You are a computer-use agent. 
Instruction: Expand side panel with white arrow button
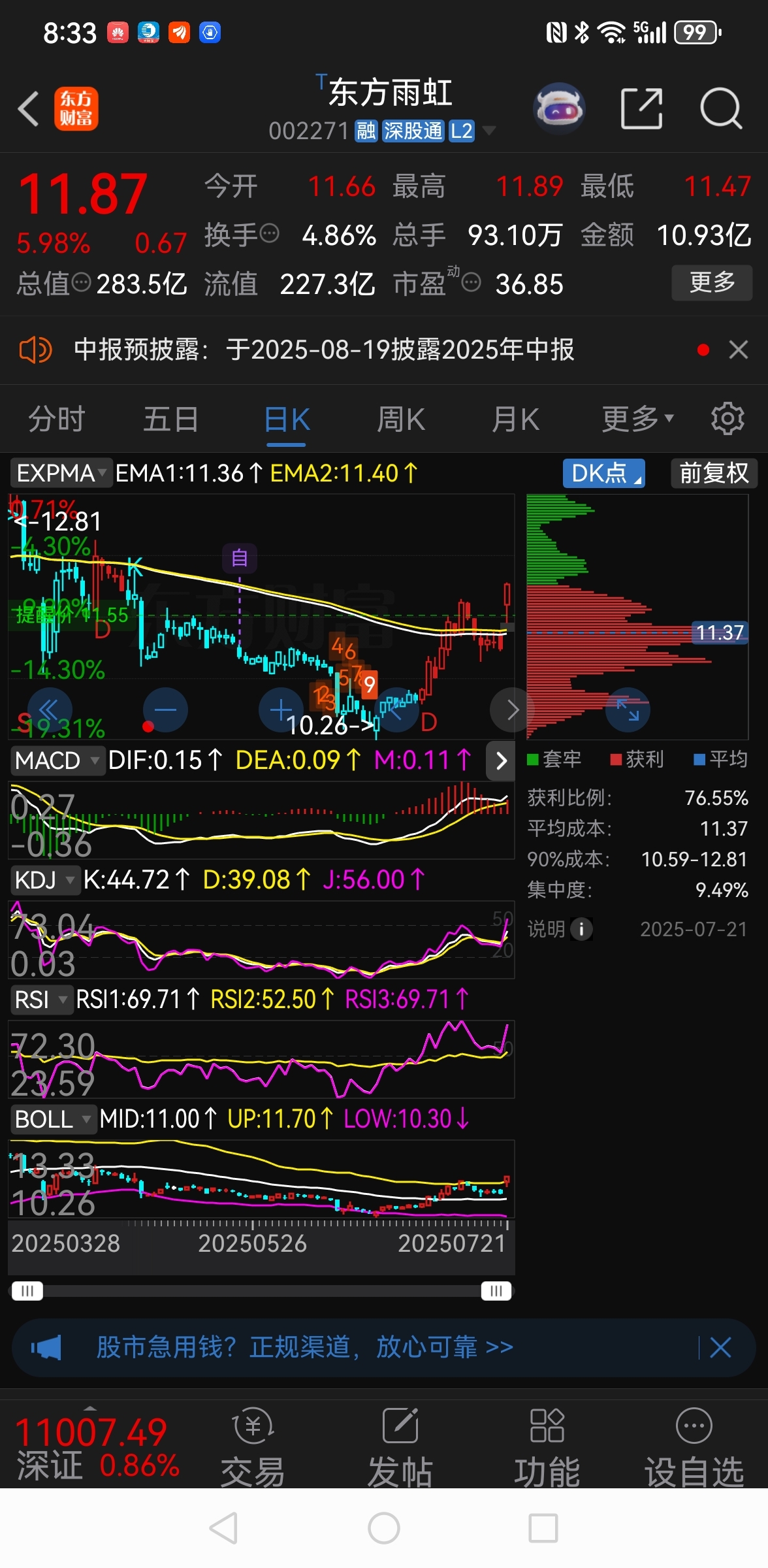pos(501,760)
